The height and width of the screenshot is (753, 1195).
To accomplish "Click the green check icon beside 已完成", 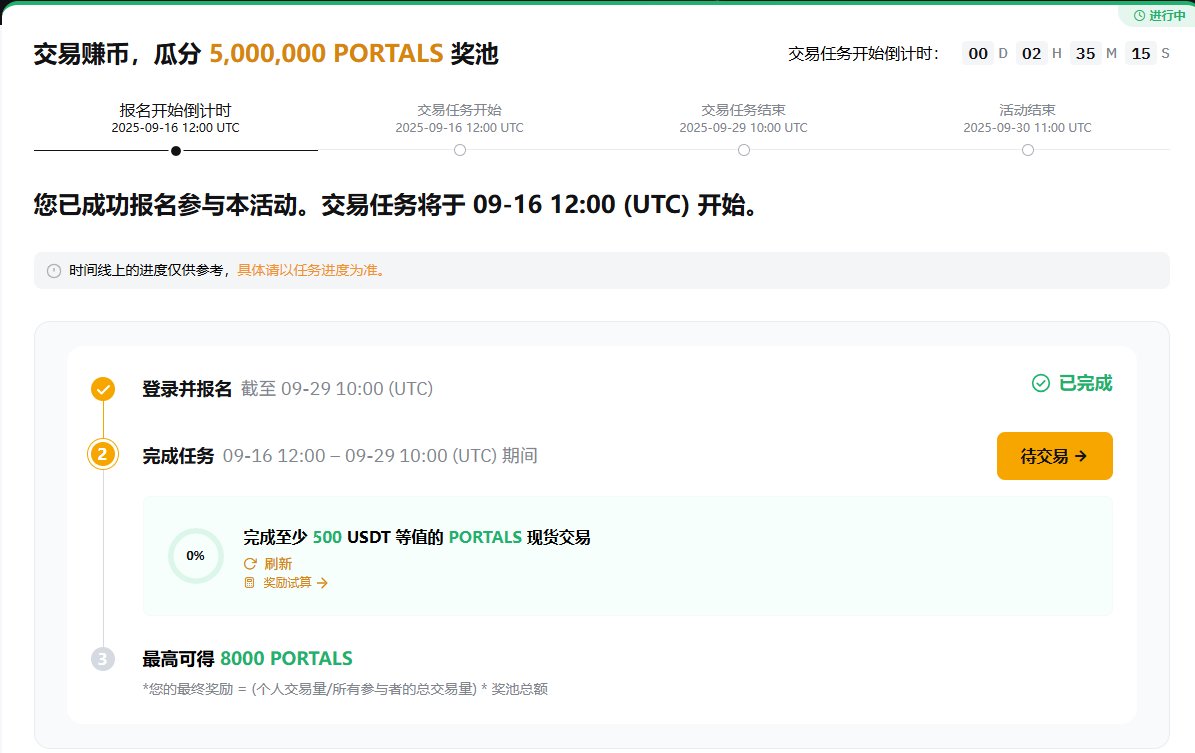I will [1040, 383].
